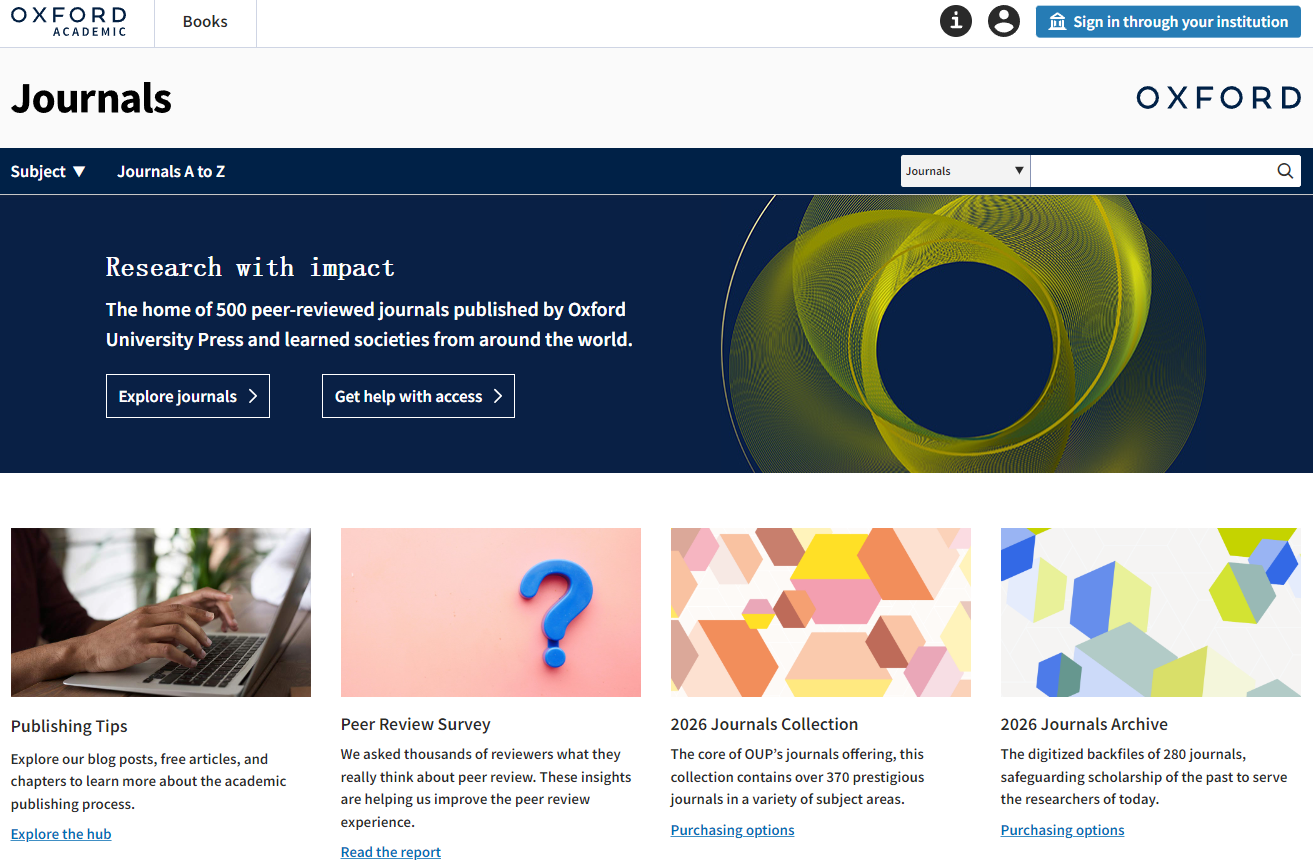This screenshot has height=864, width=1313.
Task: Click the Oxford wordmark logo beside Journals
Action: pyautogui.click(x=1218, y=98)
